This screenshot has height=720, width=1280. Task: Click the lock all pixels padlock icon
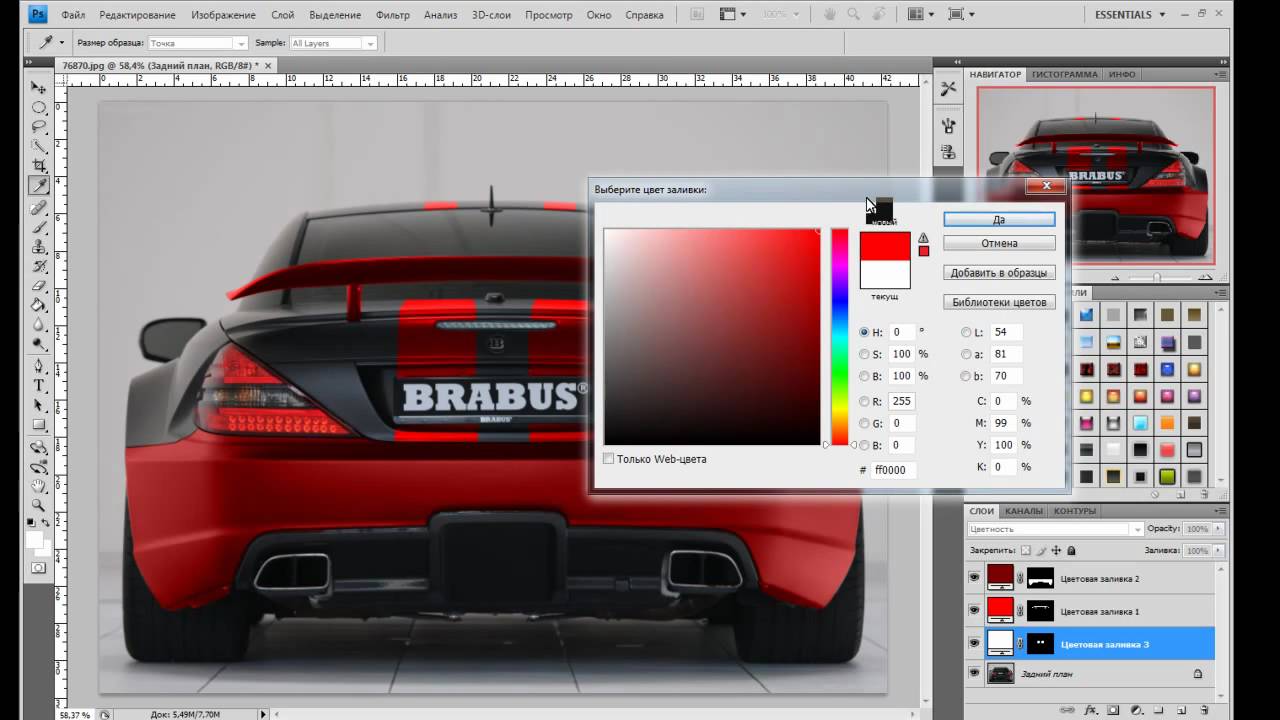pos(1072,550)
